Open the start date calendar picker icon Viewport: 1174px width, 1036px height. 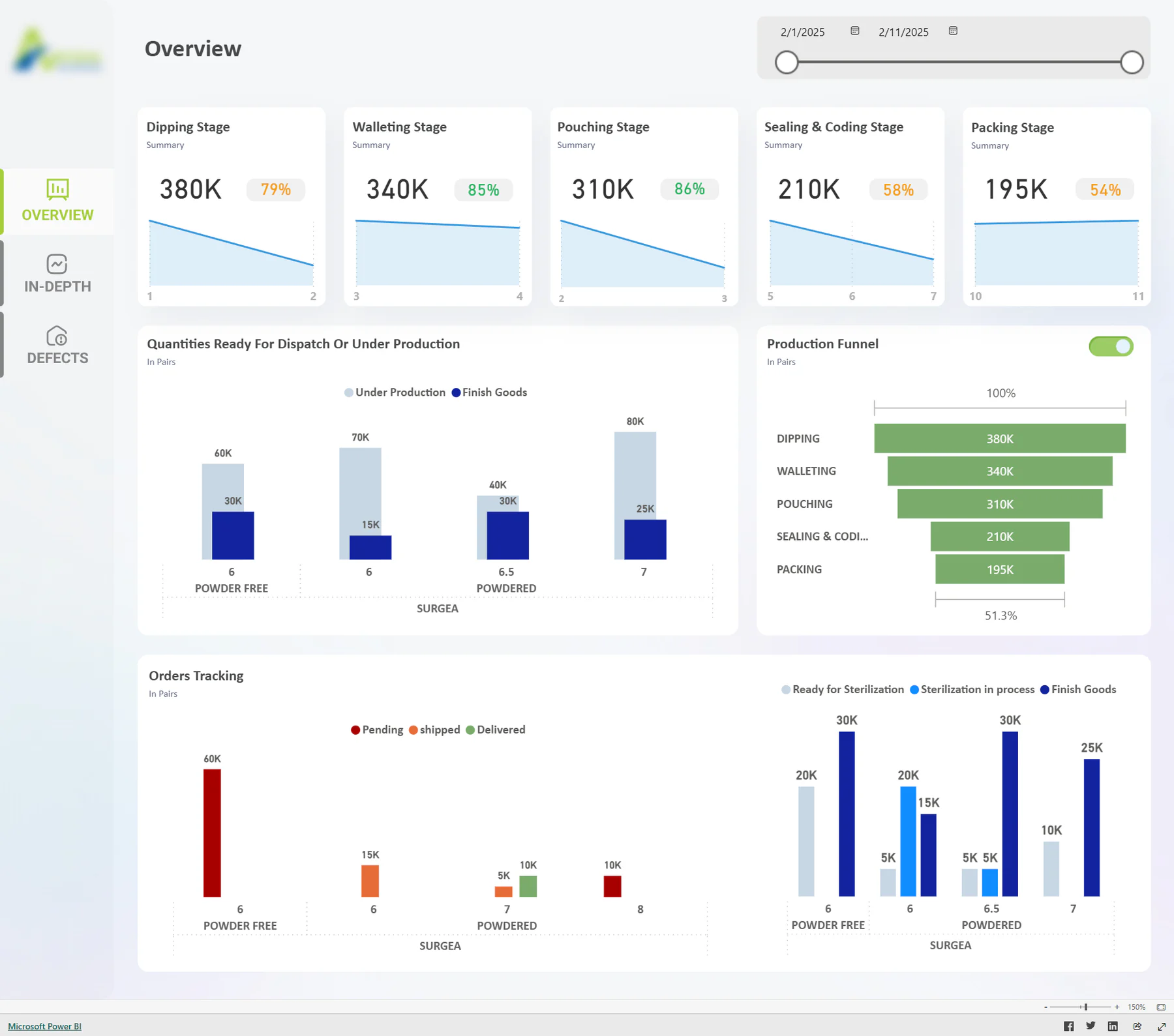point(854,31)
